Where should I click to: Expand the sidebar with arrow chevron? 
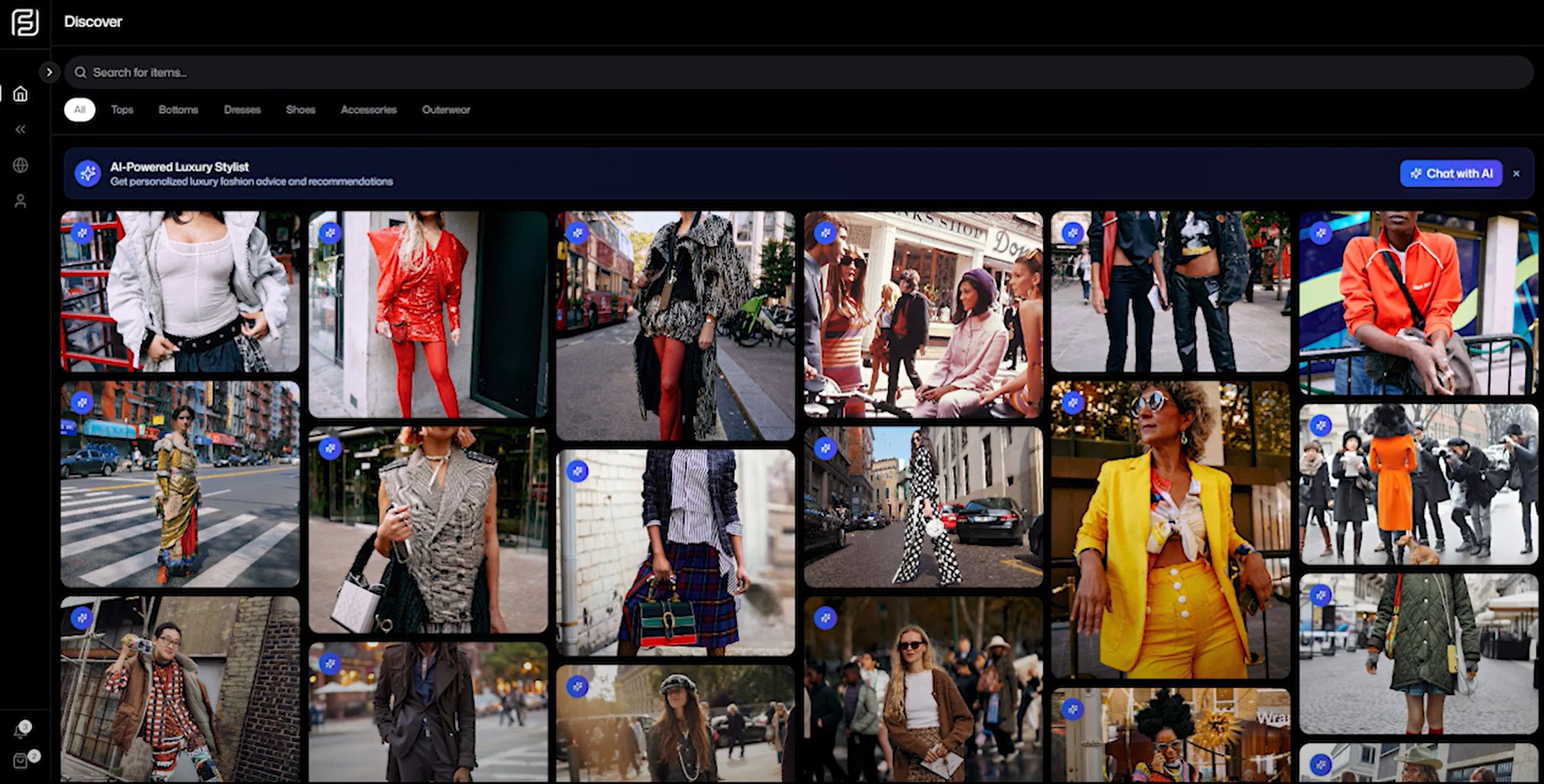tap(49, 72)
